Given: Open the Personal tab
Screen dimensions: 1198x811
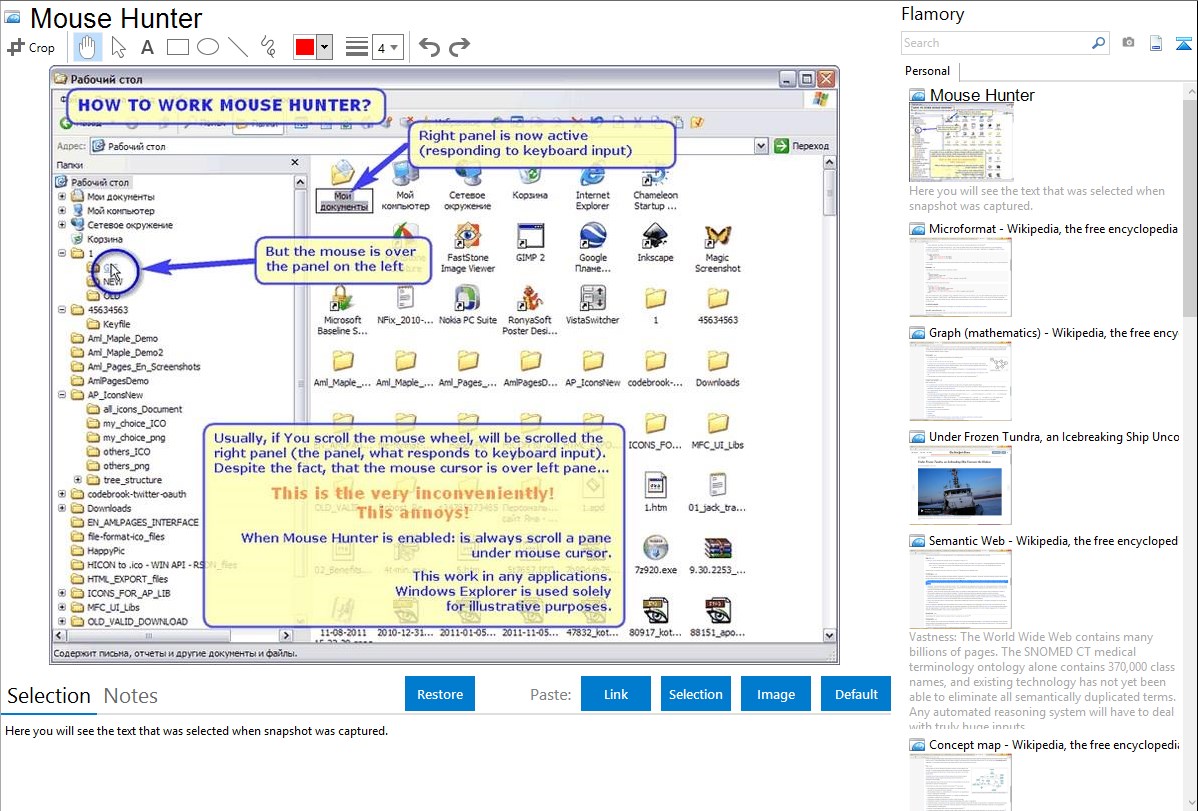Looking at the screenshot, I should (927, 71).
